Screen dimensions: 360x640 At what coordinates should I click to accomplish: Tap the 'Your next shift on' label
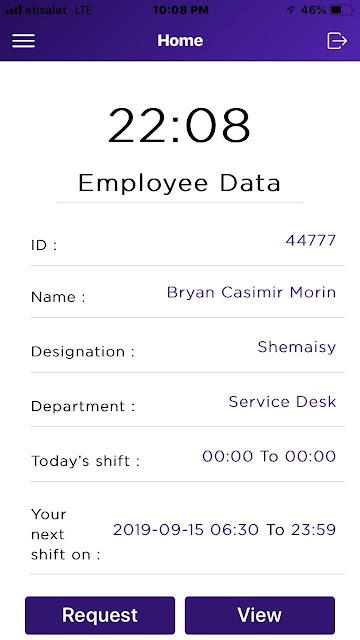coord(65,534)
